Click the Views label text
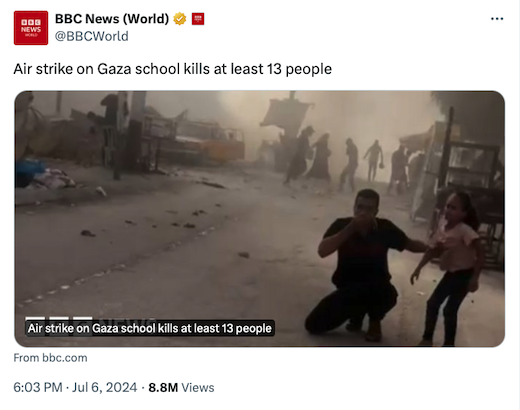The image size is (520, 410). pyautogui.click(x=198, y=387)
